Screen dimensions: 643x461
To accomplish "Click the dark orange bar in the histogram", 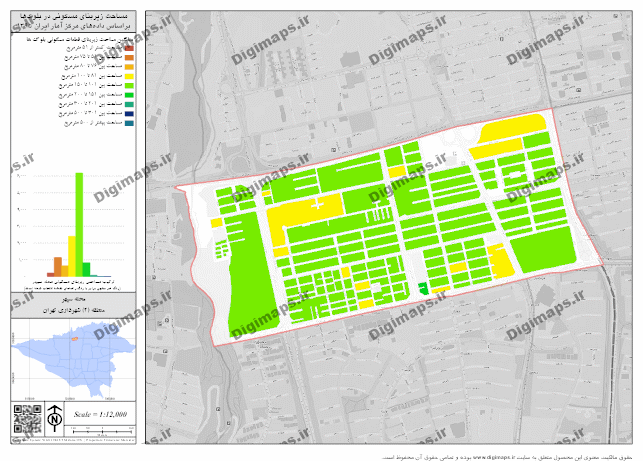I will pos(58,267).
